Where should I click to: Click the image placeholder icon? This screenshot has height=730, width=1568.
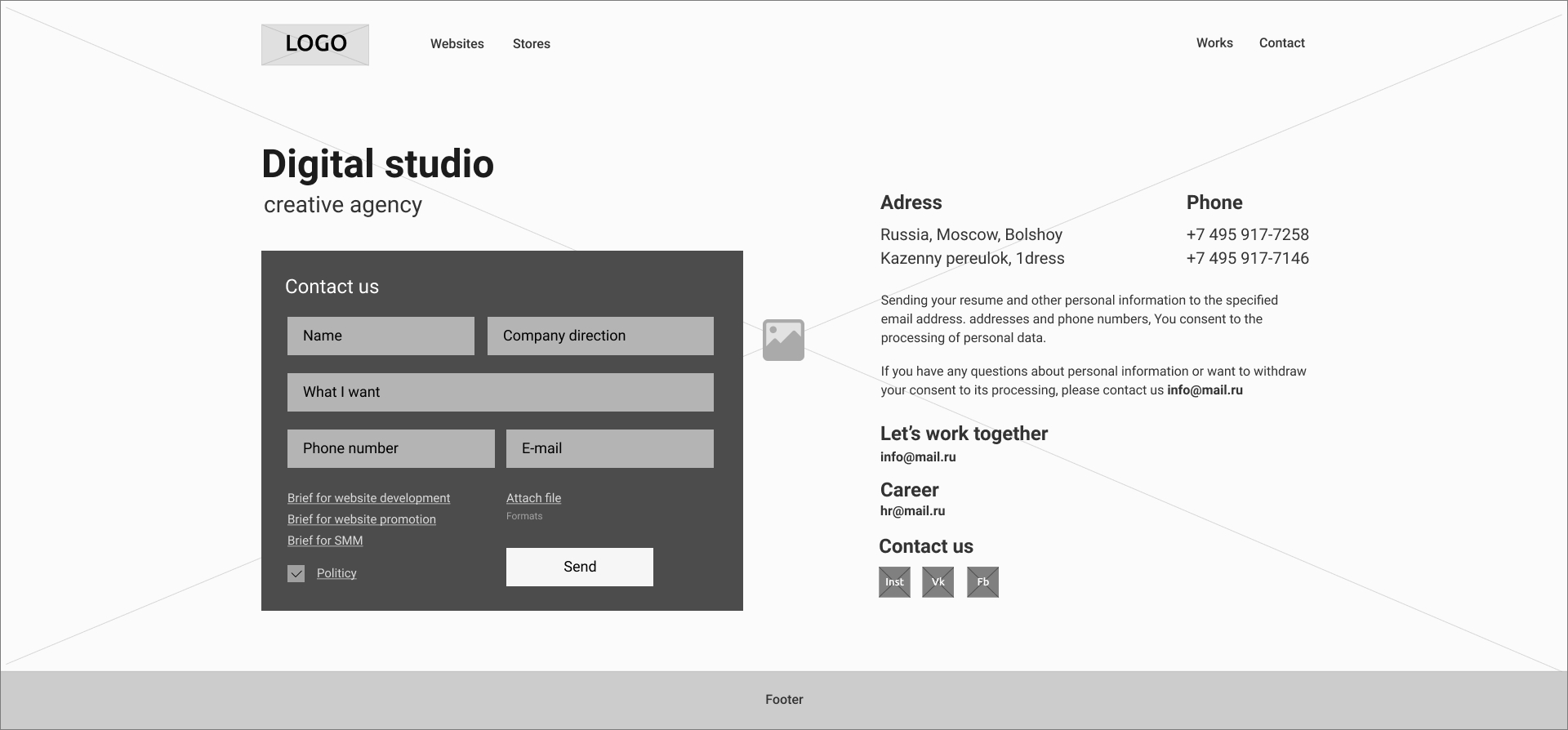tap(783, 340)
